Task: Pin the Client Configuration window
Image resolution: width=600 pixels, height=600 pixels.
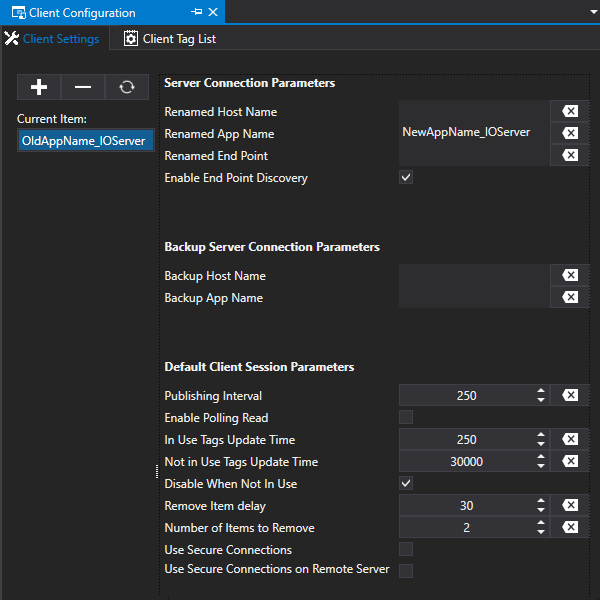Action: 196,13
